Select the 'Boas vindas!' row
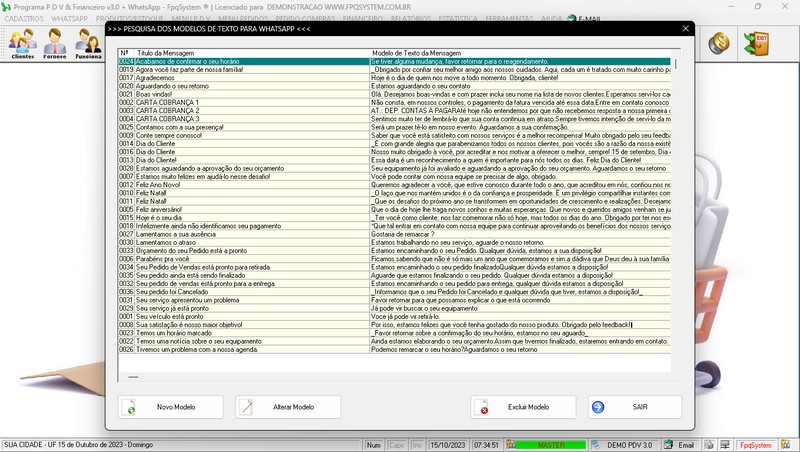This screenshot has width=800, height=452. tap(394, 94)
